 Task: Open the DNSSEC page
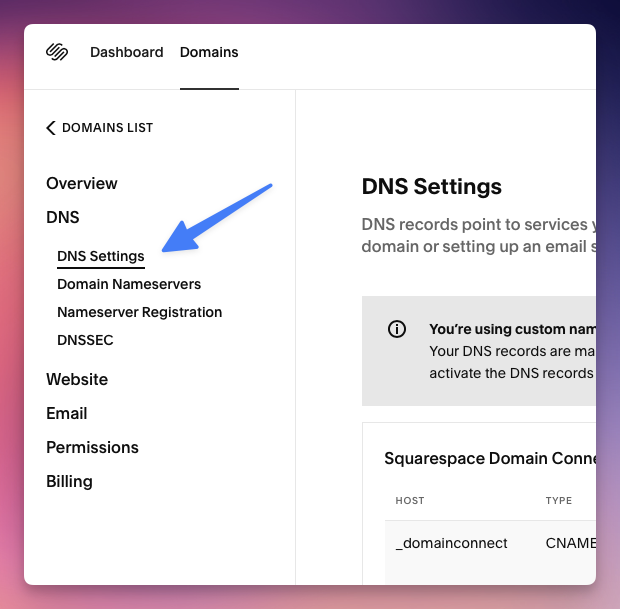pos(85,340)
